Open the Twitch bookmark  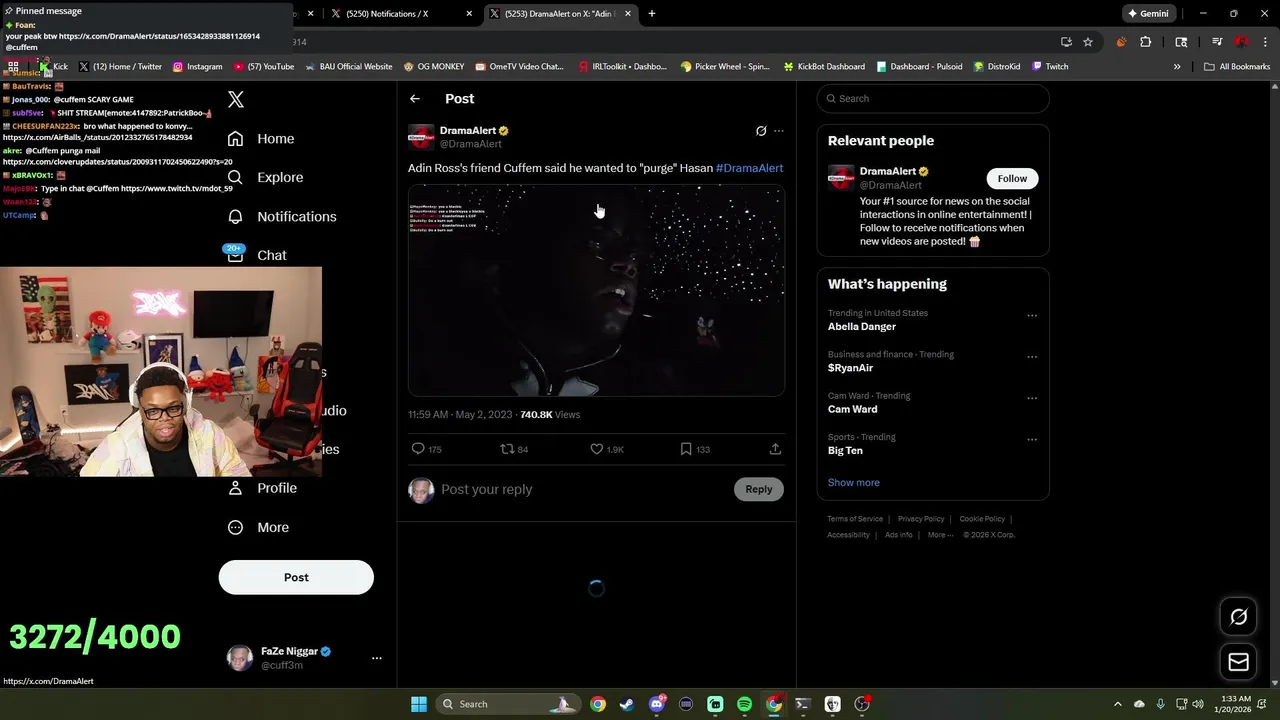click(1050, 66)
